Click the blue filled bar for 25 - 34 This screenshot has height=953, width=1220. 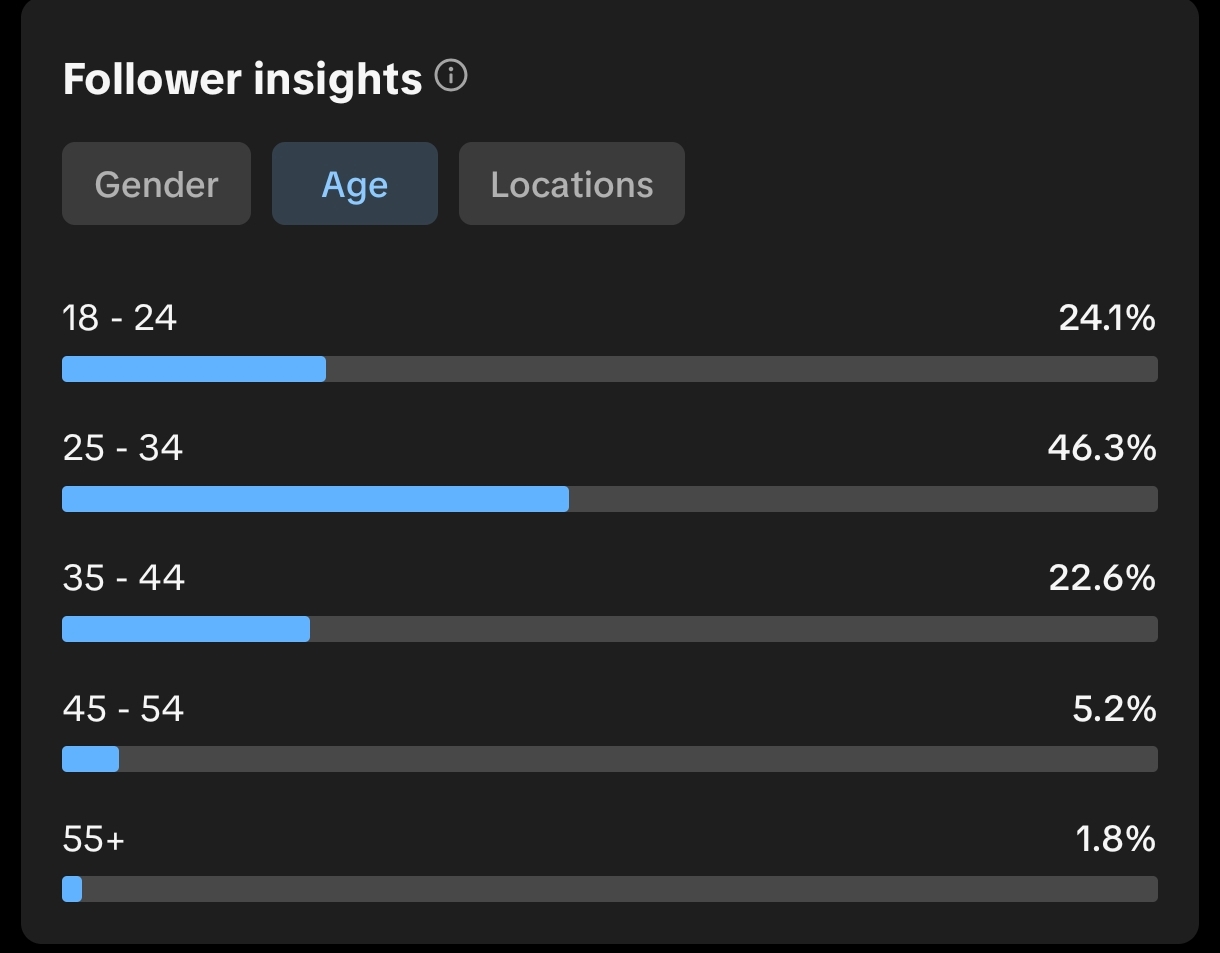[x=315, y=499]
